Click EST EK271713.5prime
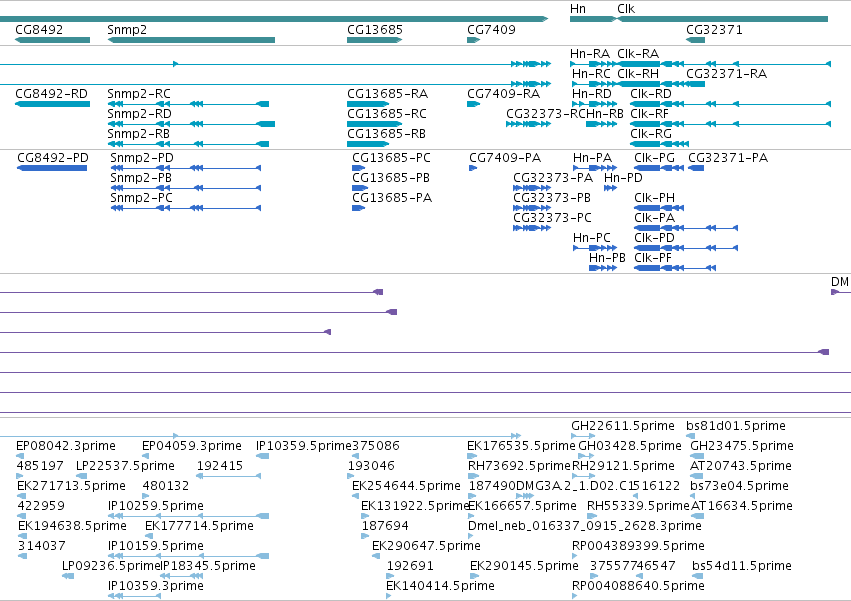This screenshot has width=851, height=601. pos(72,486)
